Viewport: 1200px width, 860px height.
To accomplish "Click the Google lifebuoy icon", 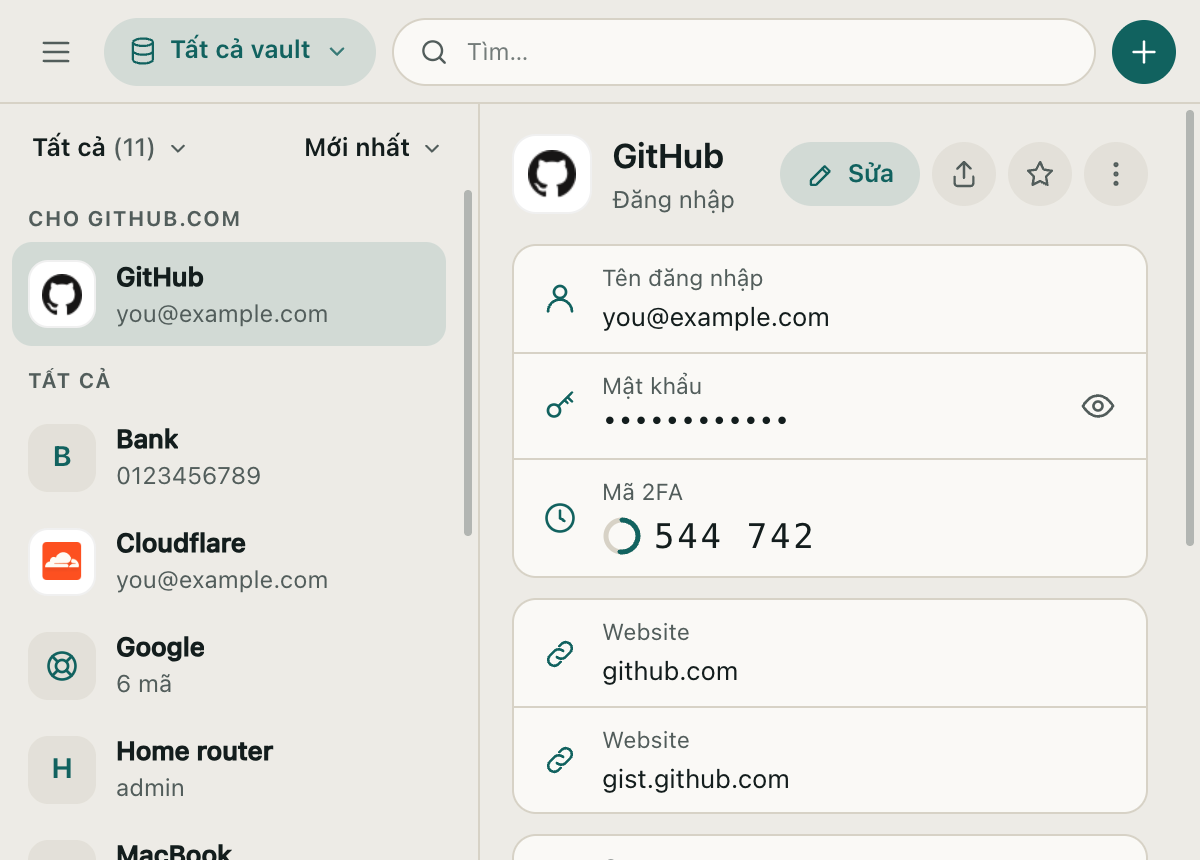I will coord(62,666).
